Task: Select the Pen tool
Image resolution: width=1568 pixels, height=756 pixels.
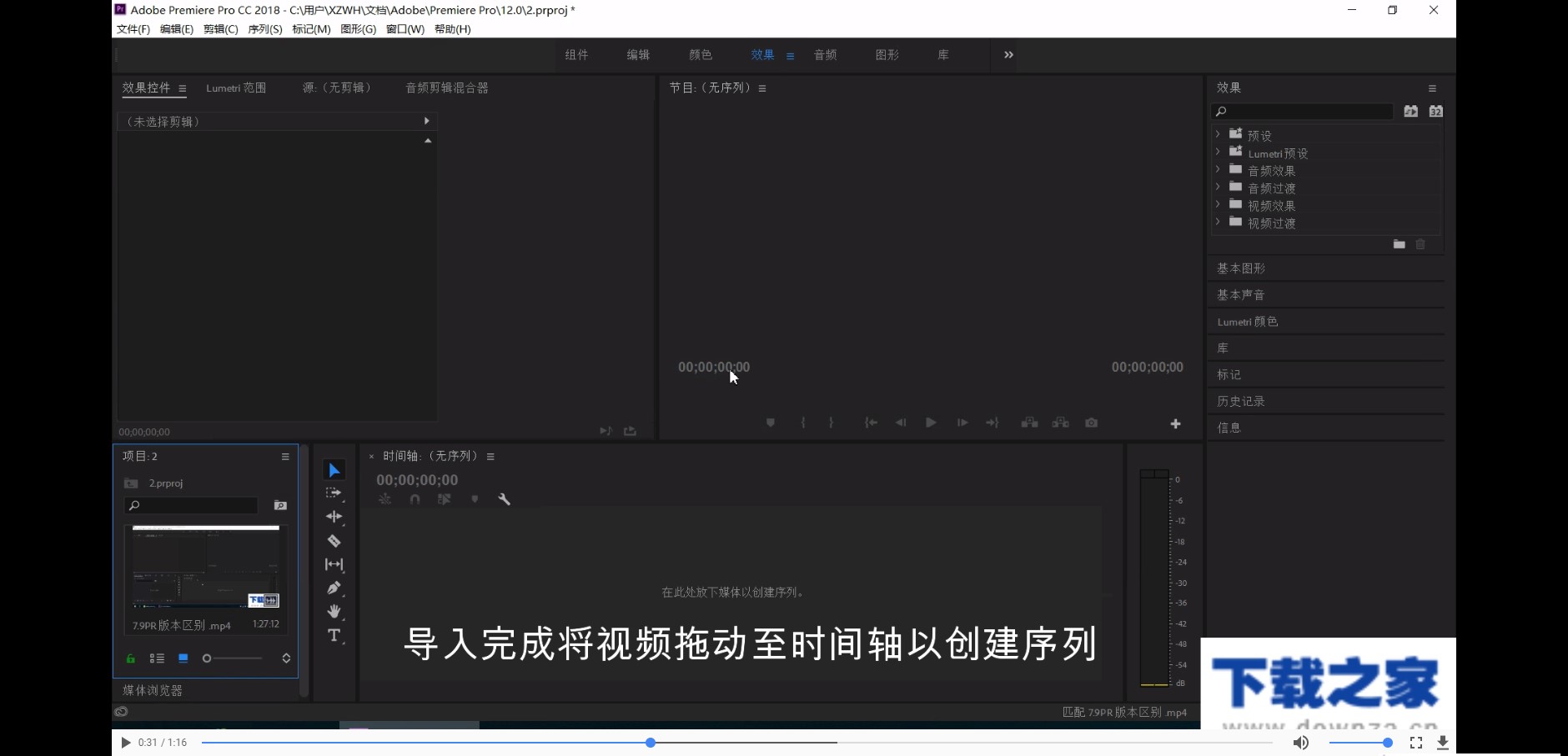Action: tap(334, 588)
